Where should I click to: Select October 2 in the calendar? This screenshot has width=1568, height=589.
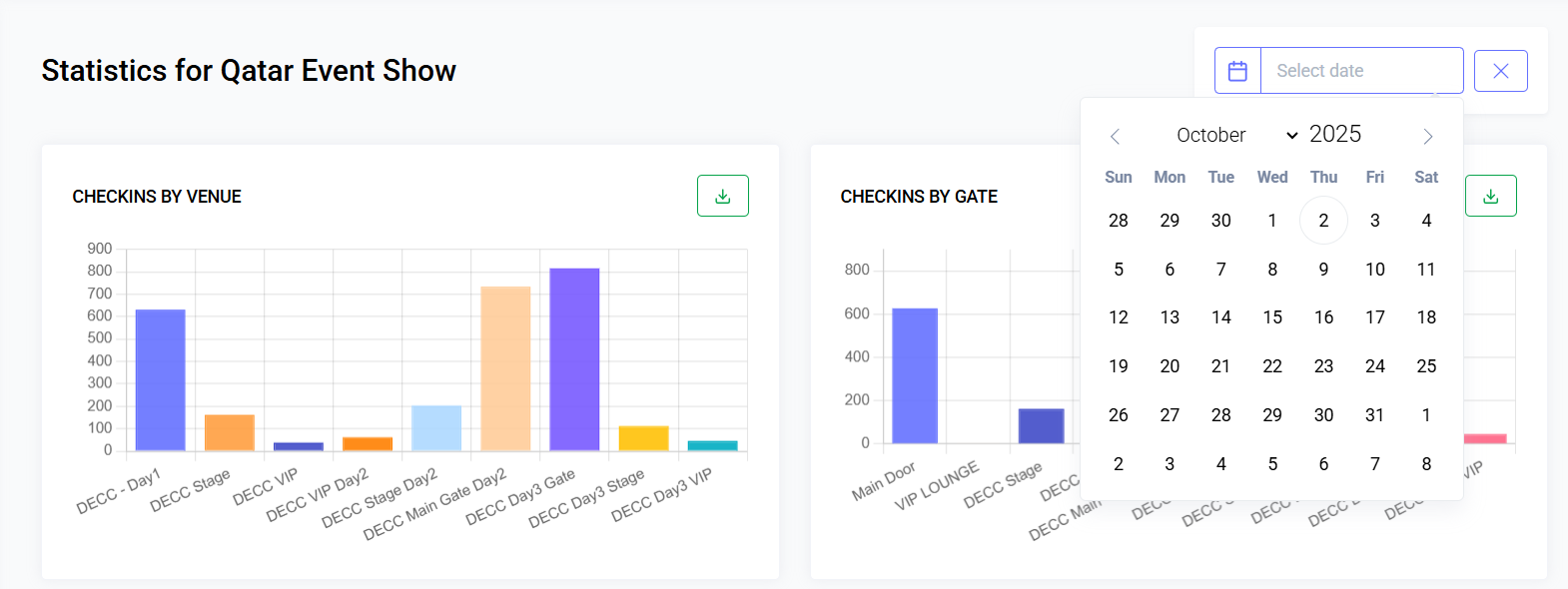click(x=1323, y=221)
